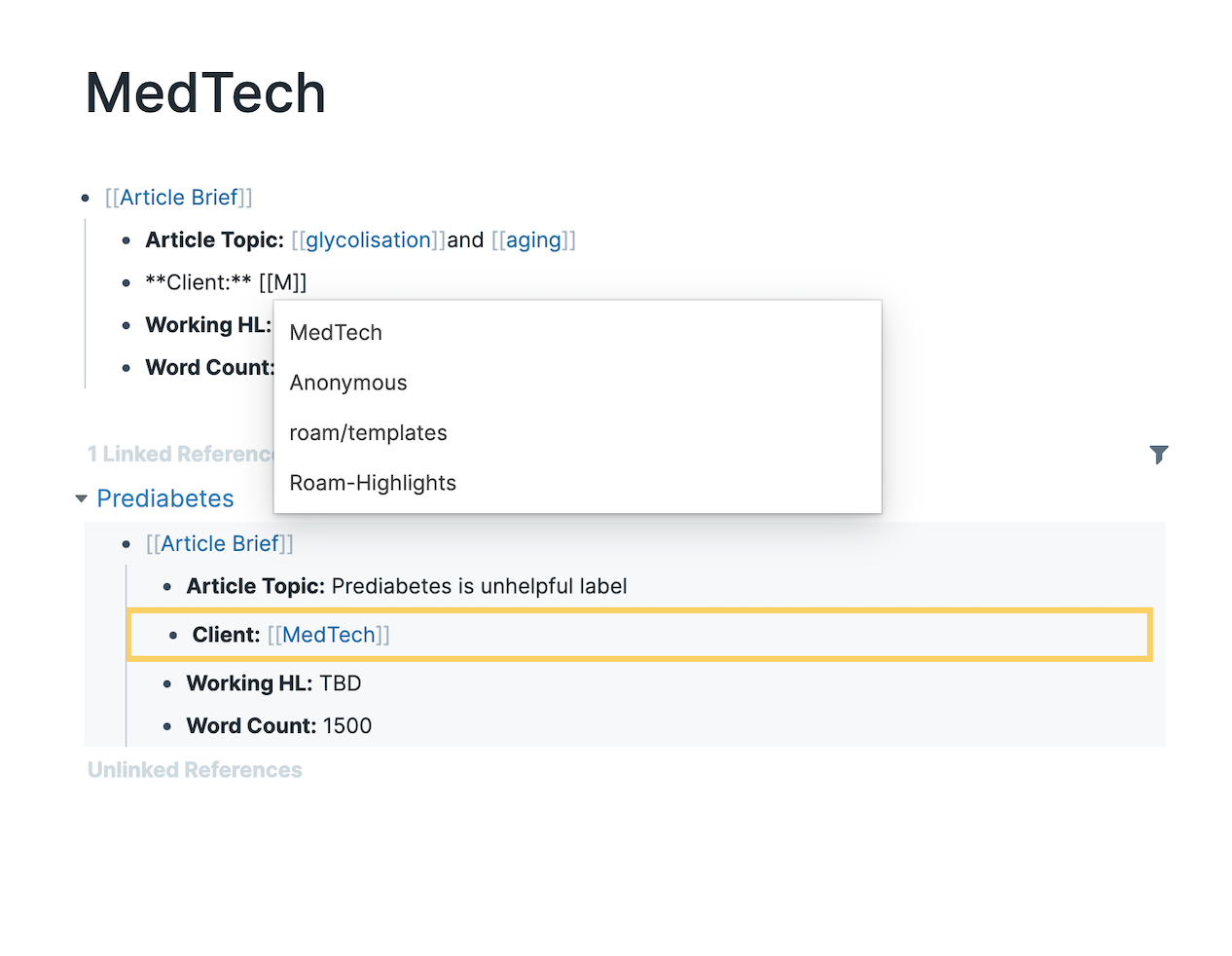The width and height of the screenshot is (1232, 956).
Task: Open the glycolisation page link
Action: [x=369, y=240]
